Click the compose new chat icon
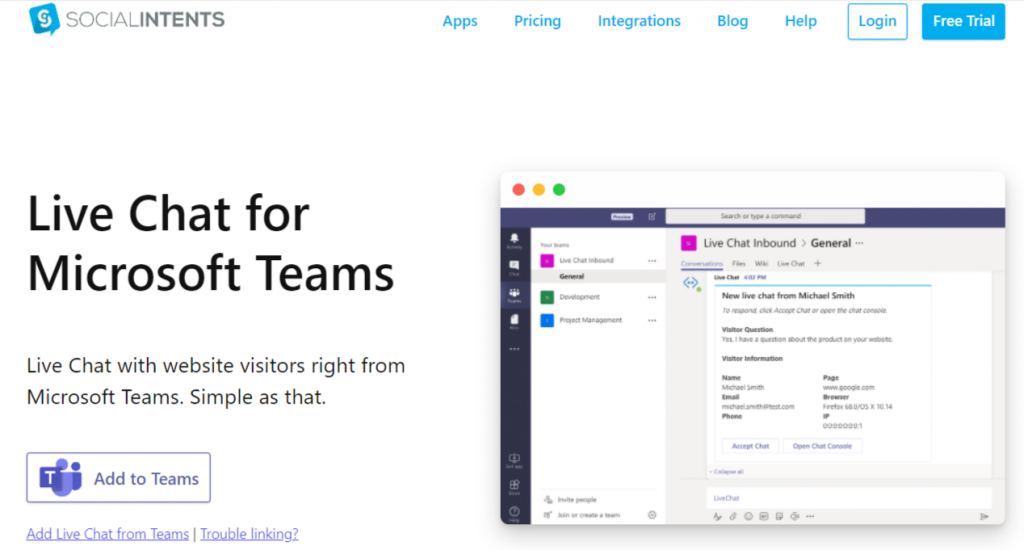Image resolution: width=1024 pixels, height=550 pixels. (x=652, y=216)
